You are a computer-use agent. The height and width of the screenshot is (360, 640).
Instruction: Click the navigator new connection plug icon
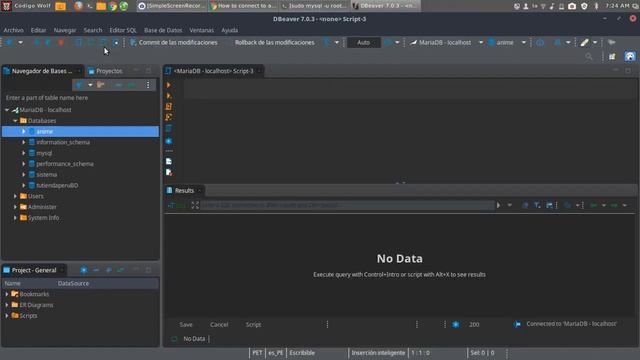(79, 85)
